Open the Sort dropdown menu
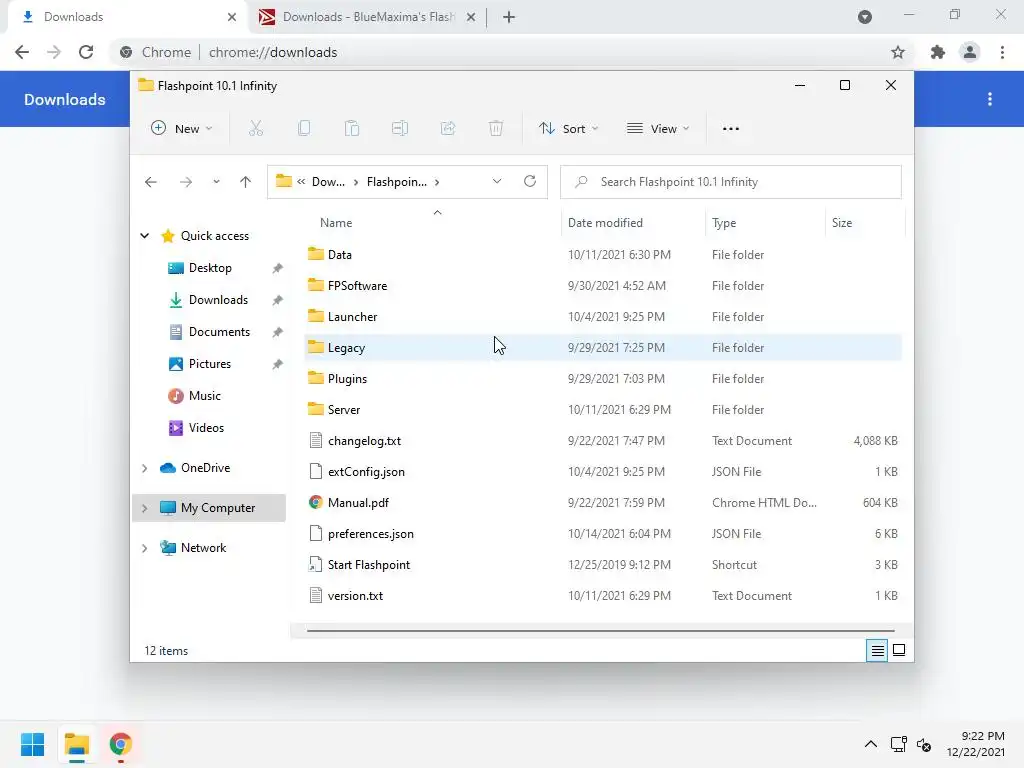Screen dimensions: 1024x768 point(568,129)
